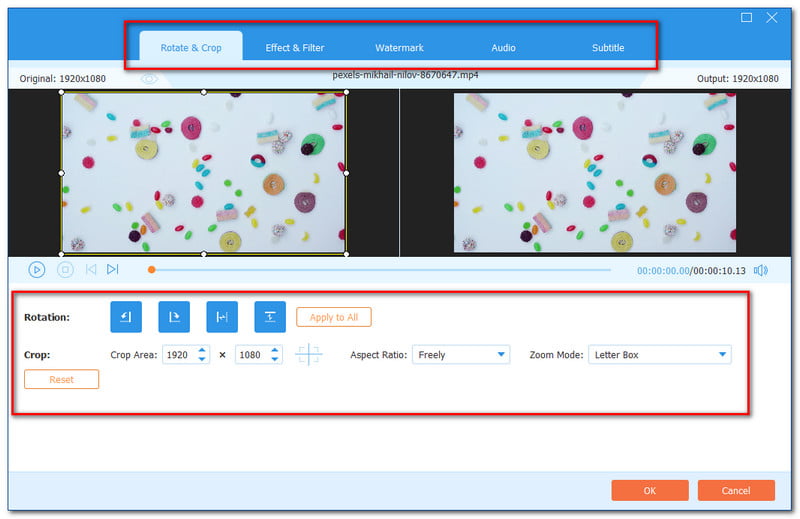Click crop height field showing 1080
This screenshot has width=800, height=519.
pos(252,355)
